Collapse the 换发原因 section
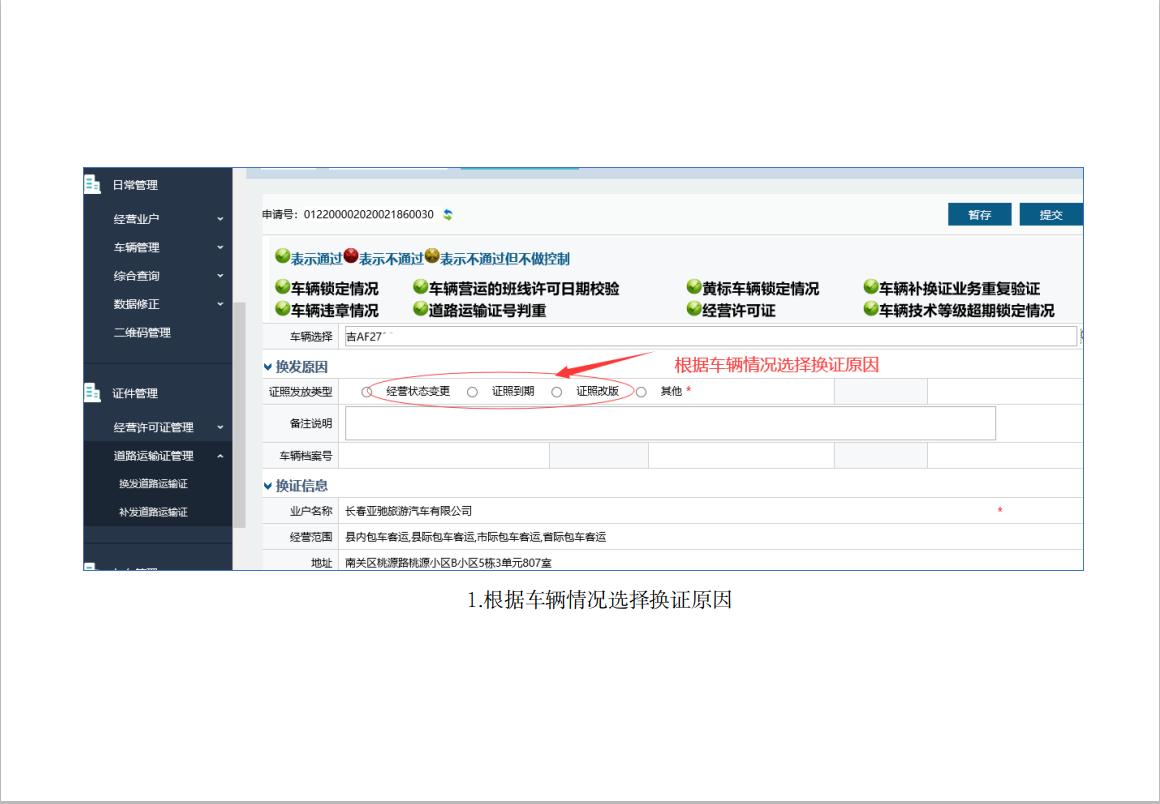Screen dimensions: 1160x804 point(268,367)
